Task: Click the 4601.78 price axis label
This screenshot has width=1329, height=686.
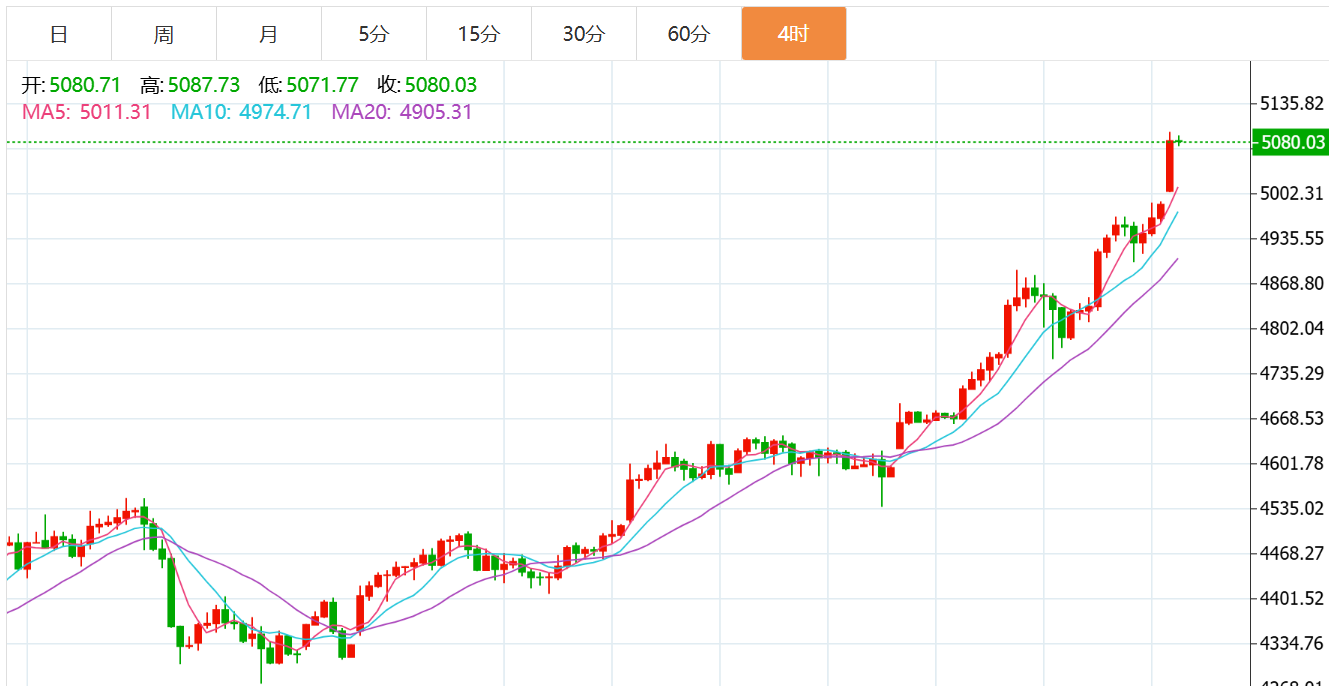Action: coord(1292,463)
